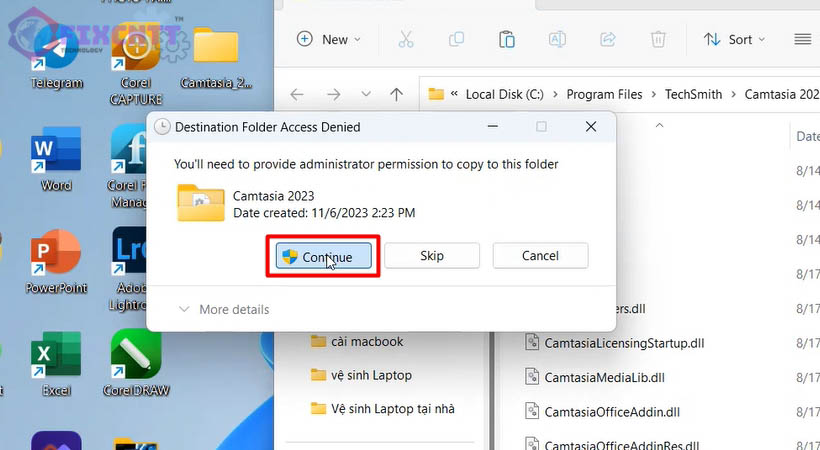Navigate up one folder level arrow
This screenshot has height=450, width=820.
click(396, 94)
